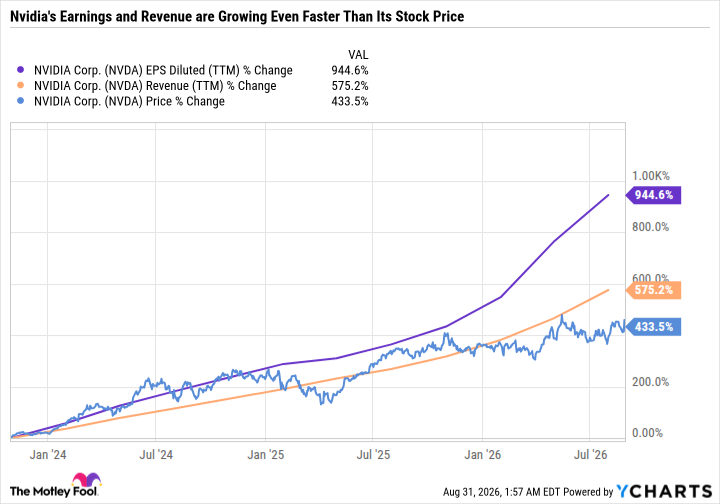Click the 575.2% value in legend table
Image resolution: width=720 pixels, height=504 pixels.
(x=350, y=86)
